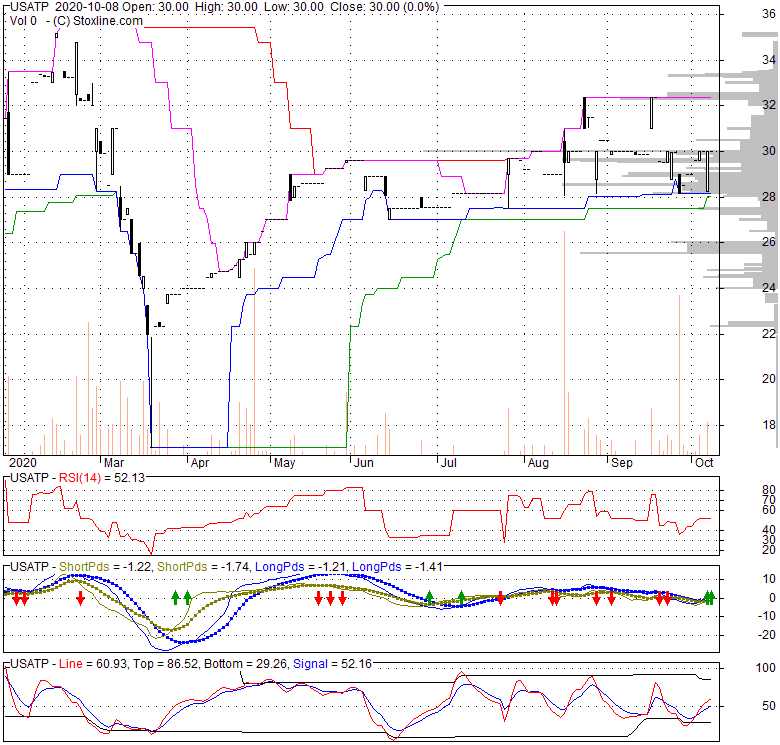This screenshot has width=780, height=745.
Task: Click the 34 label on the price axis
Action: click(769, 60)
